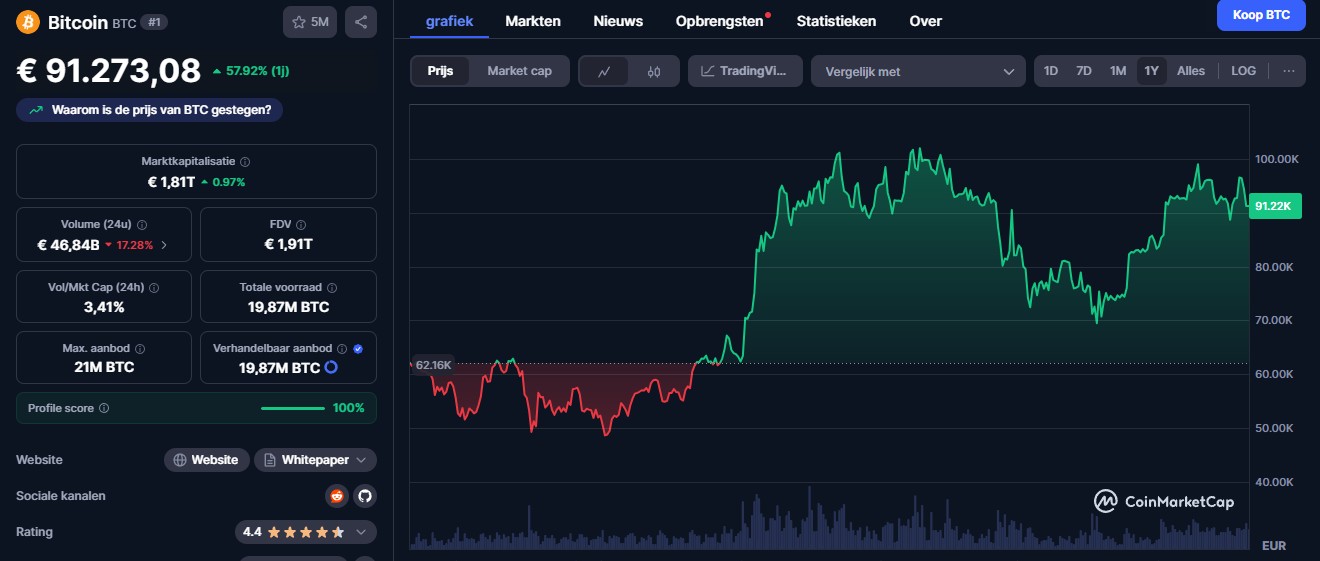Show info for Profile score
The width and height of the screenshot is (1320, 561).
pos(104,408)
